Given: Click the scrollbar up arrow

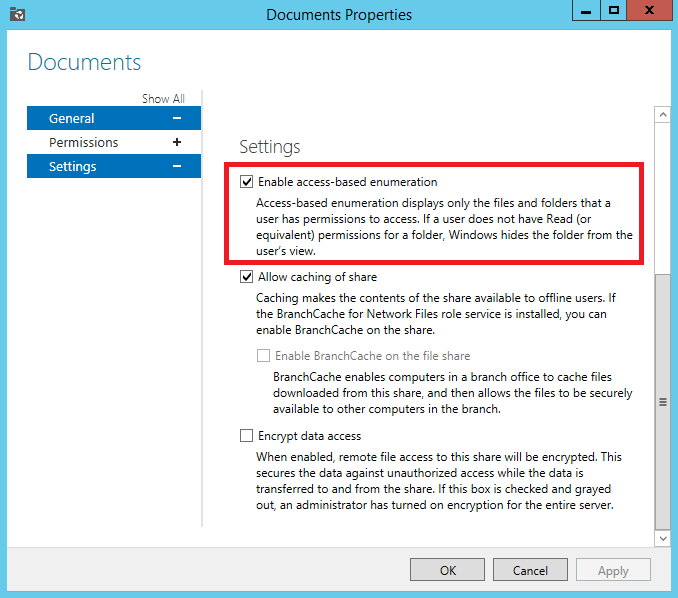Looking at the screenshot, I should coord(661,116).
